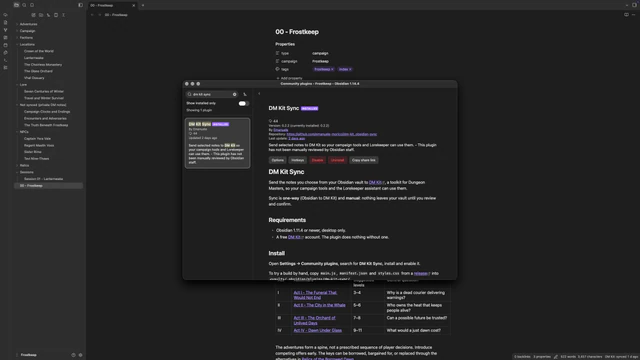Expand the Adventures folder
The width and height of the screenshot is (640, 360).
[x=28, y=24]
